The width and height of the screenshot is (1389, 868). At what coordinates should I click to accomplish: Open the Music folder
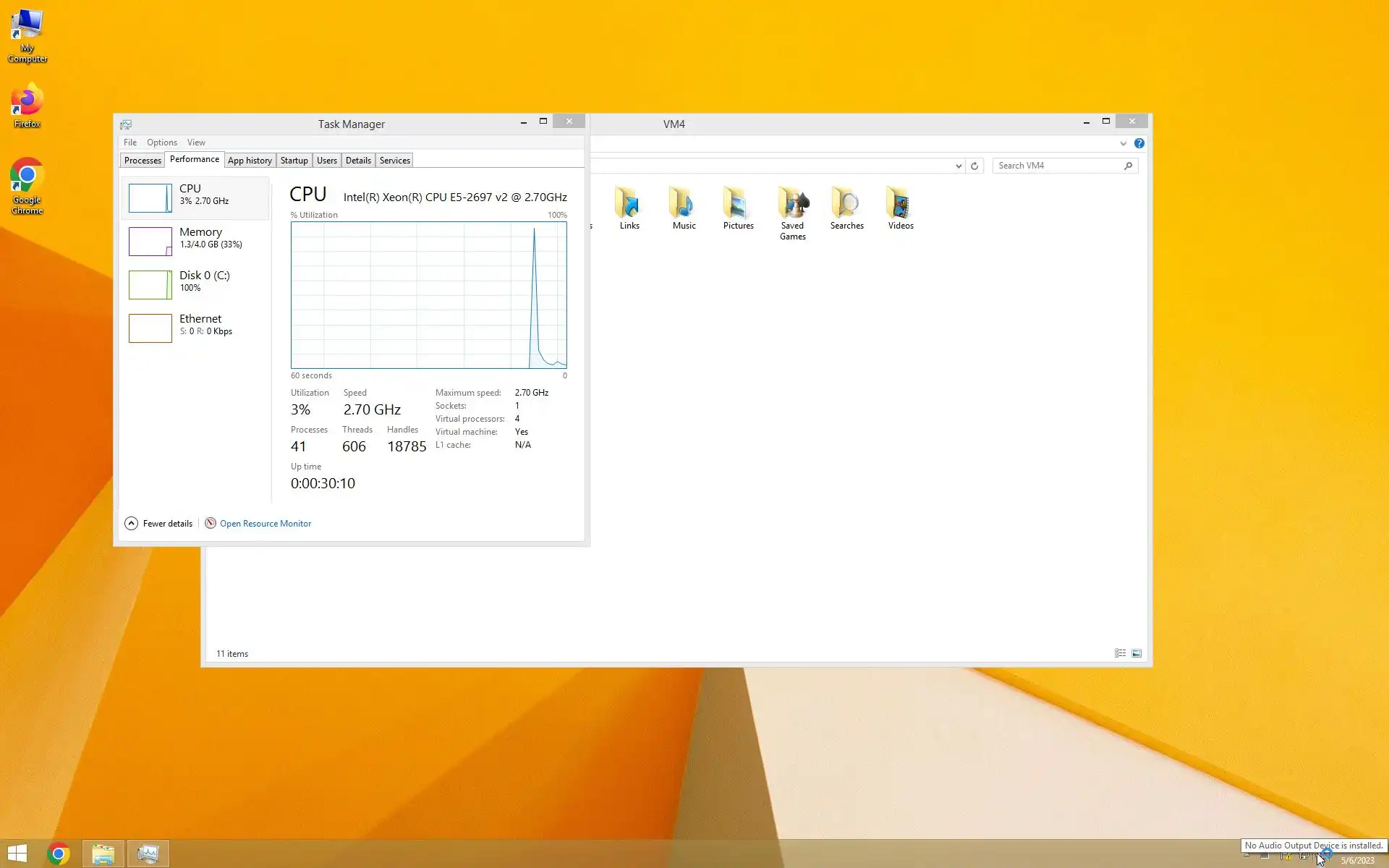point(684,207)
